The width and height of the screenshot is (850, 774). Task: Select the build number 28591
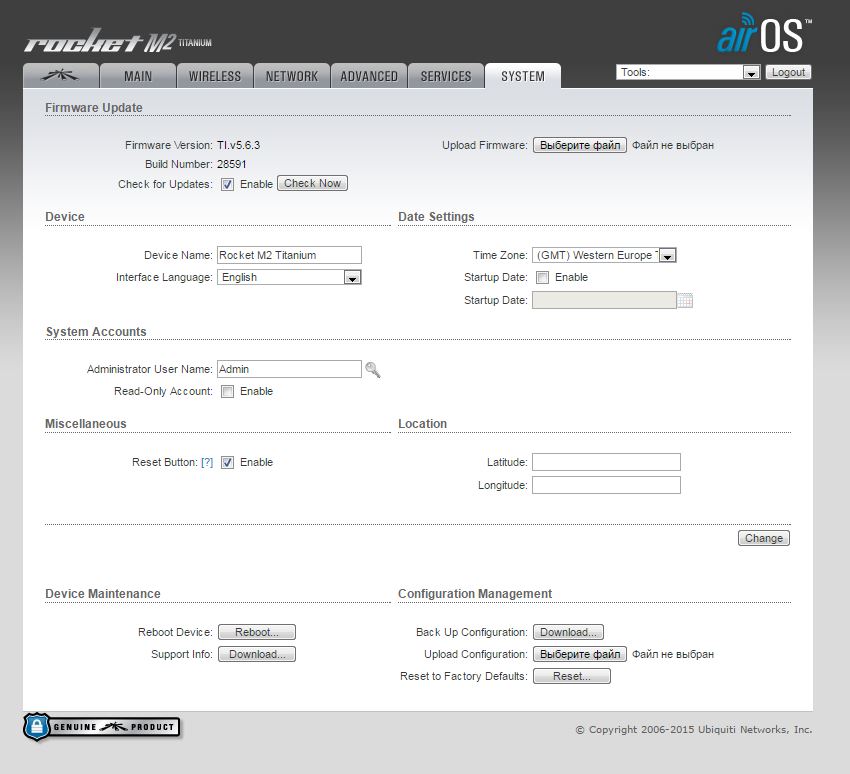coord(232,164)
